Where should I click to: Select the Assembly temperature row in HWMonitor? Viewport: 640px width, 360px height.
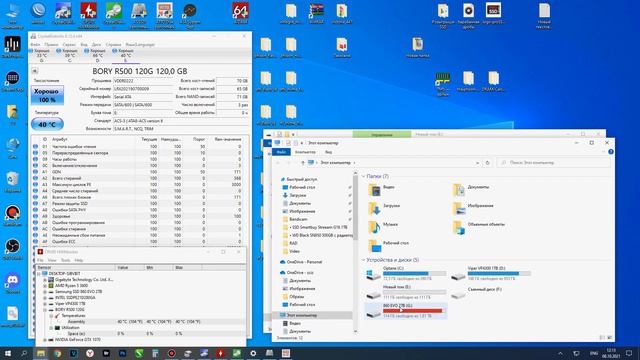(141, 322)
